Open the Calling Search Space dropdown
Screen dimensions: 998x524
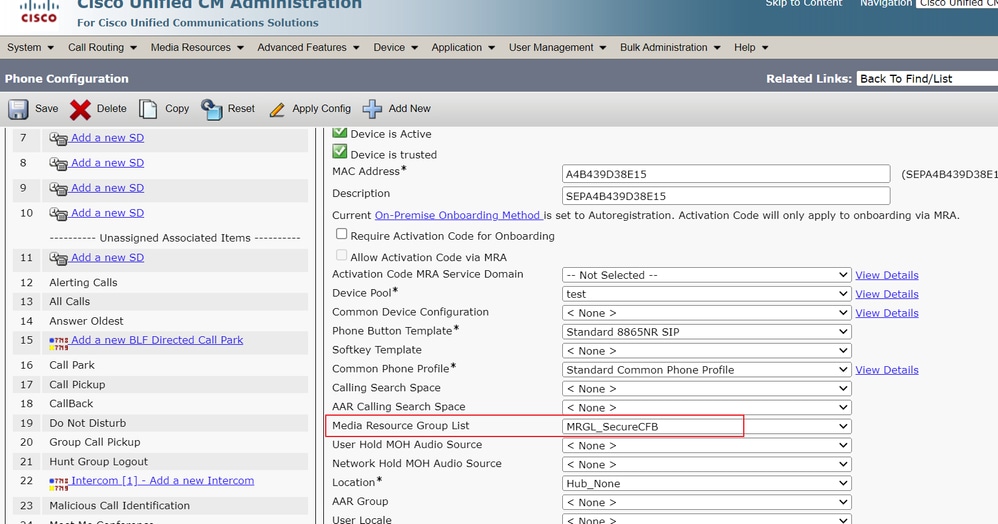coord(706,388)
